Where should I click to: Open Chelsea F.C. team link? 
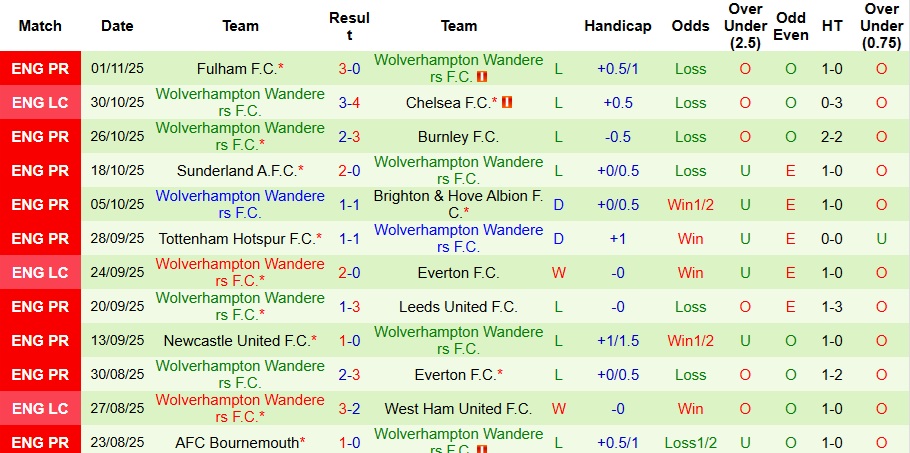pos(448,103)
